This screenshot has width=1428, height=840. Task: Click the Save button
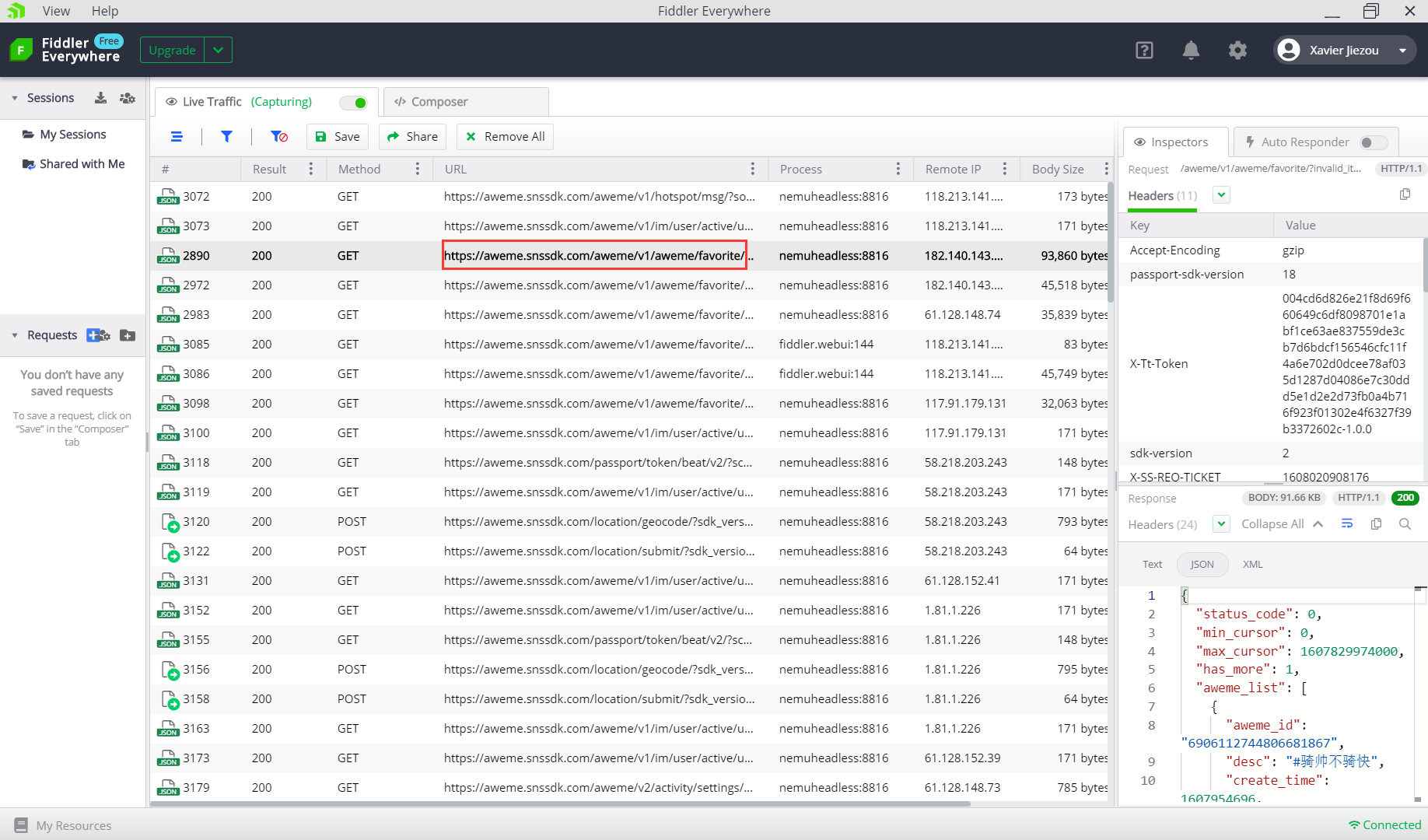point(338,137)
